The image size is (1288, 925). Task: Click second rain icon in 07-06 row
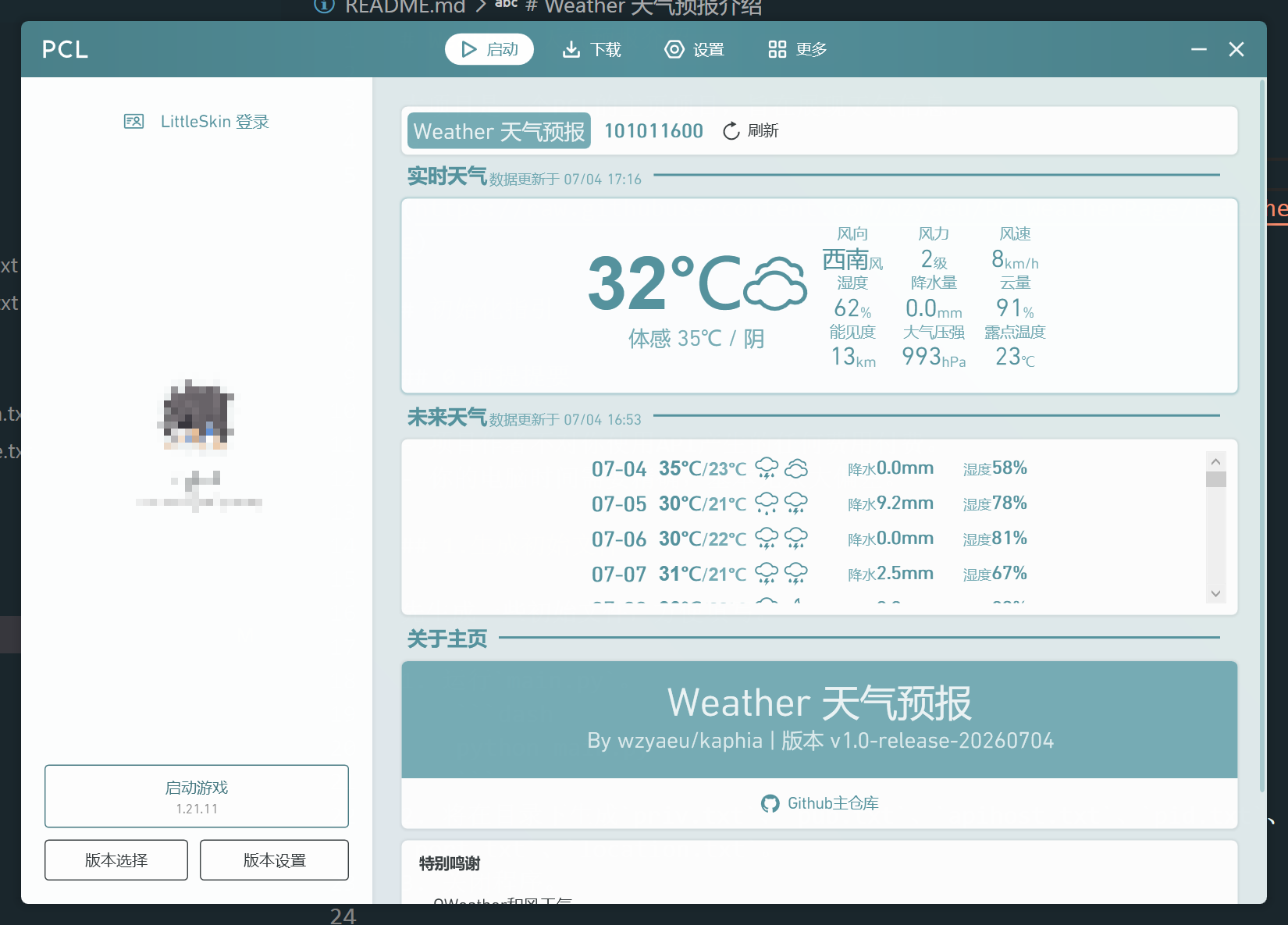[795, 538]
